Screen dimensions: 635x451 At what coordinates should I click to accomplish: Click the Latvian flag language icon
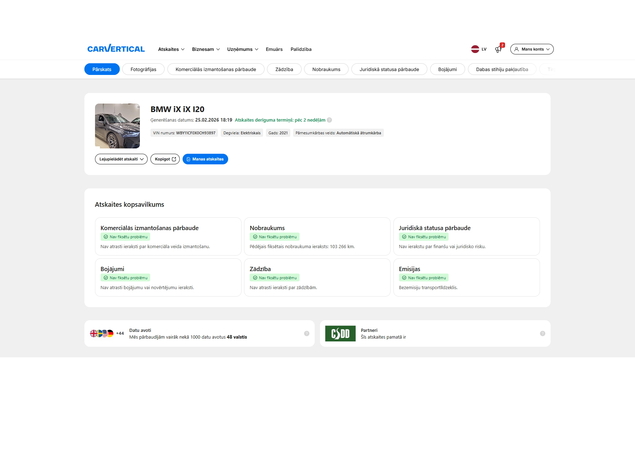point(475,49)
